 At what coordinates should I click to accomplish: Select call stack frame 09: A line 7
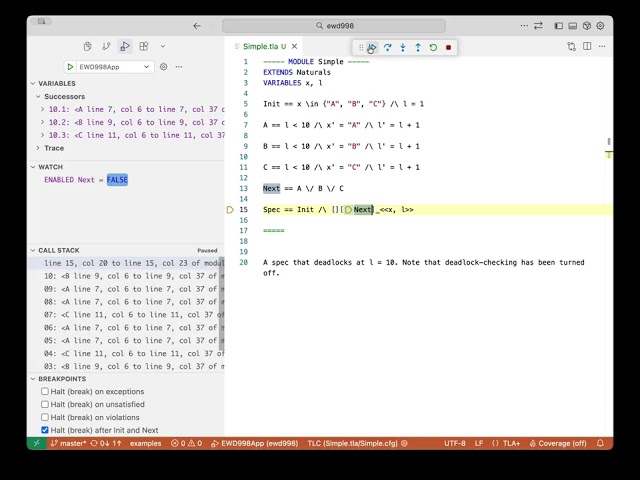tap(126, 289)
